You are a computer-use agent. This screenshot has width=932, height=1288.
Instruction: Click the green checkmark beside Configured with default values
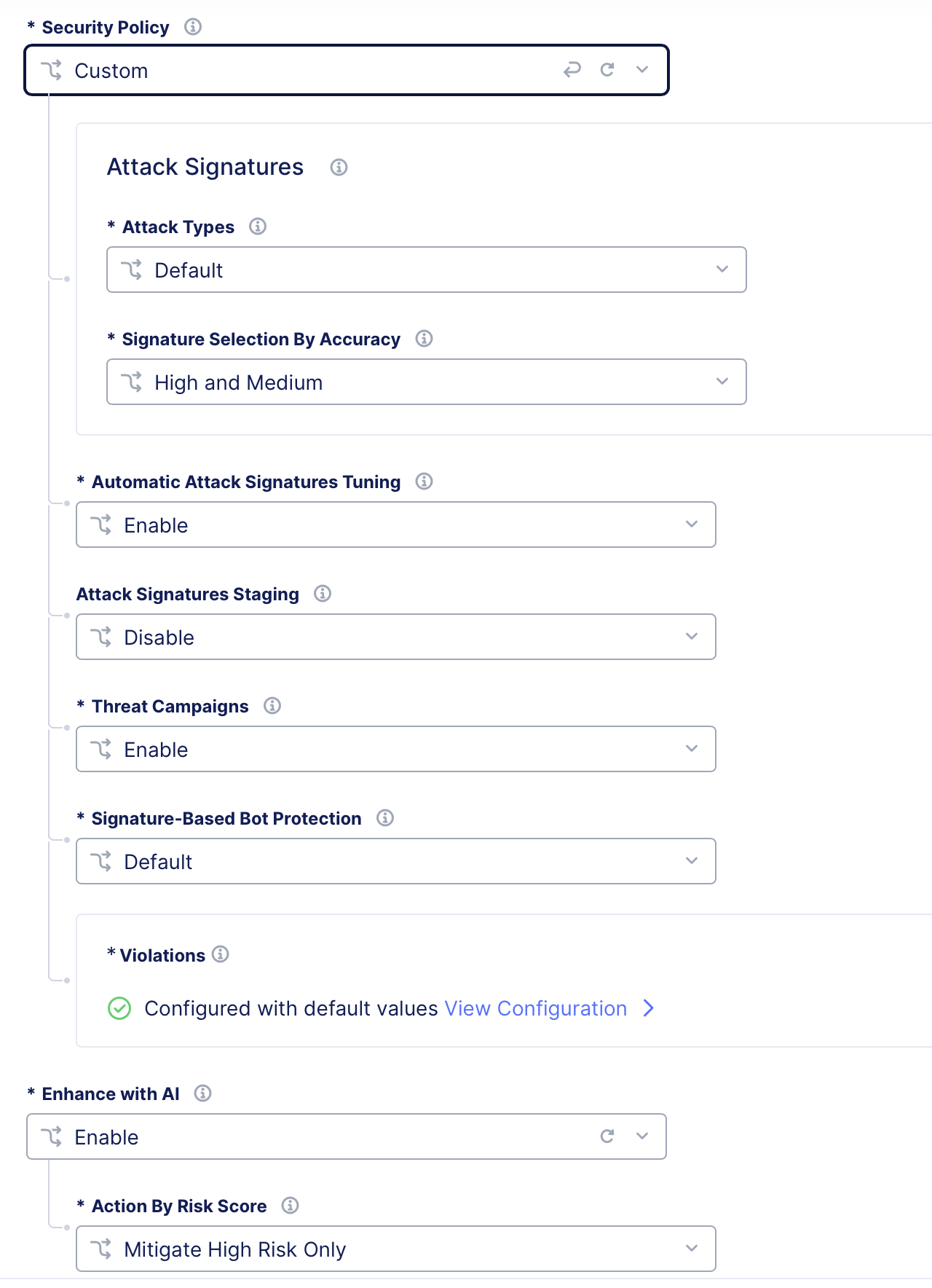[x=119, y=1008]
